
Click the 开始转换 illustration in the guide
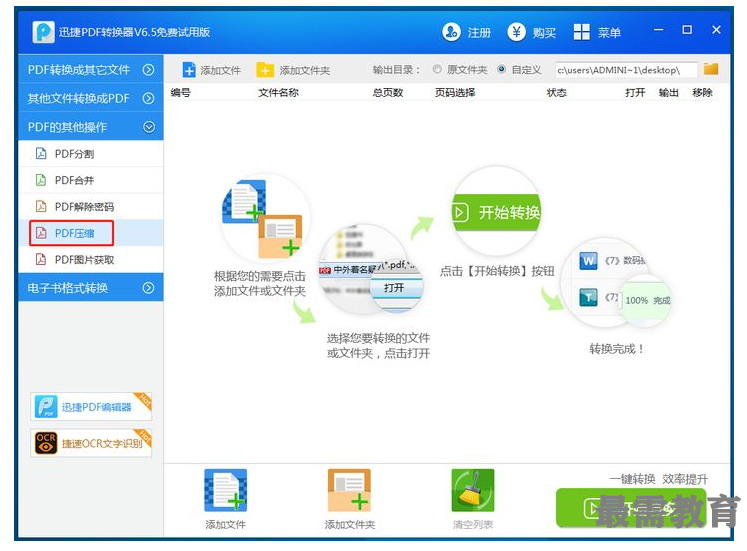[x=496, y=211]
